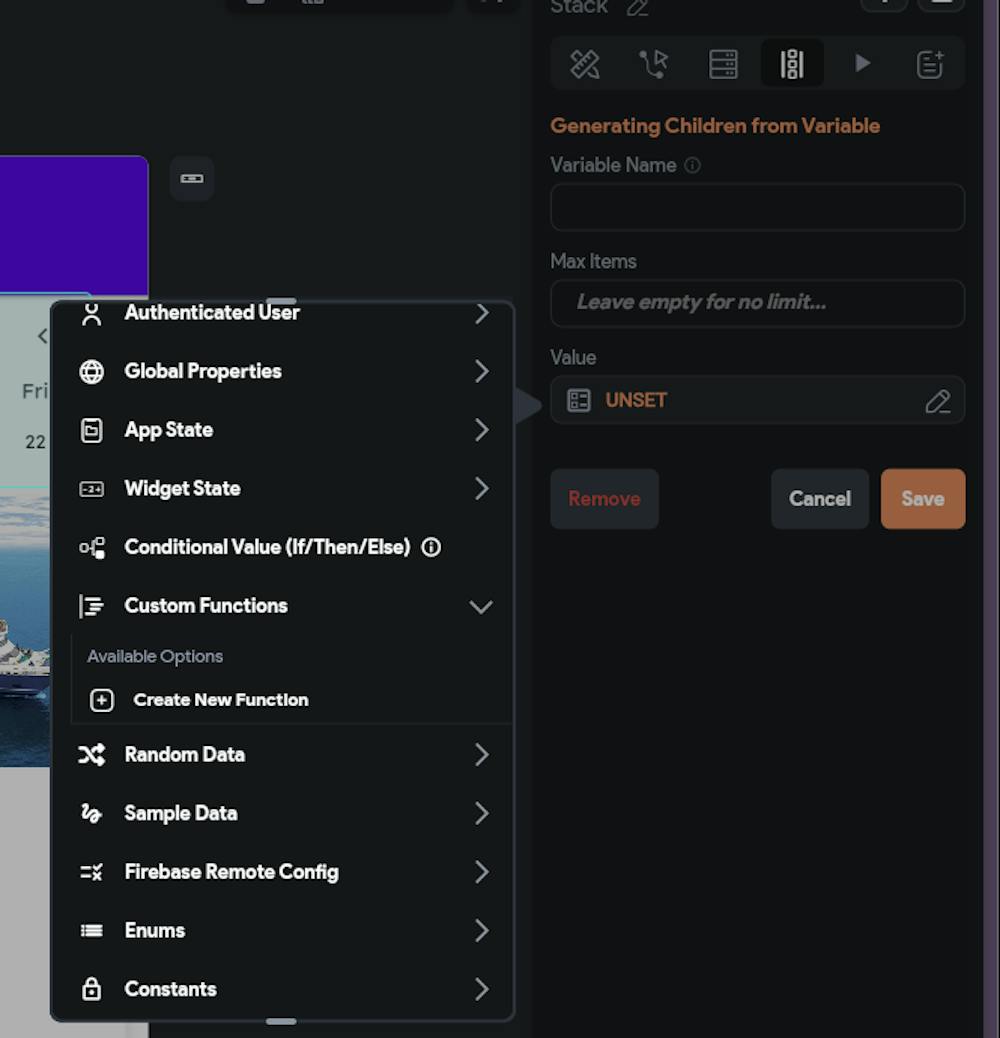The width and height of the screenshot is (1000, 1038).
Task: Click the Widget State icon
Action: click(x=91, y=489)
